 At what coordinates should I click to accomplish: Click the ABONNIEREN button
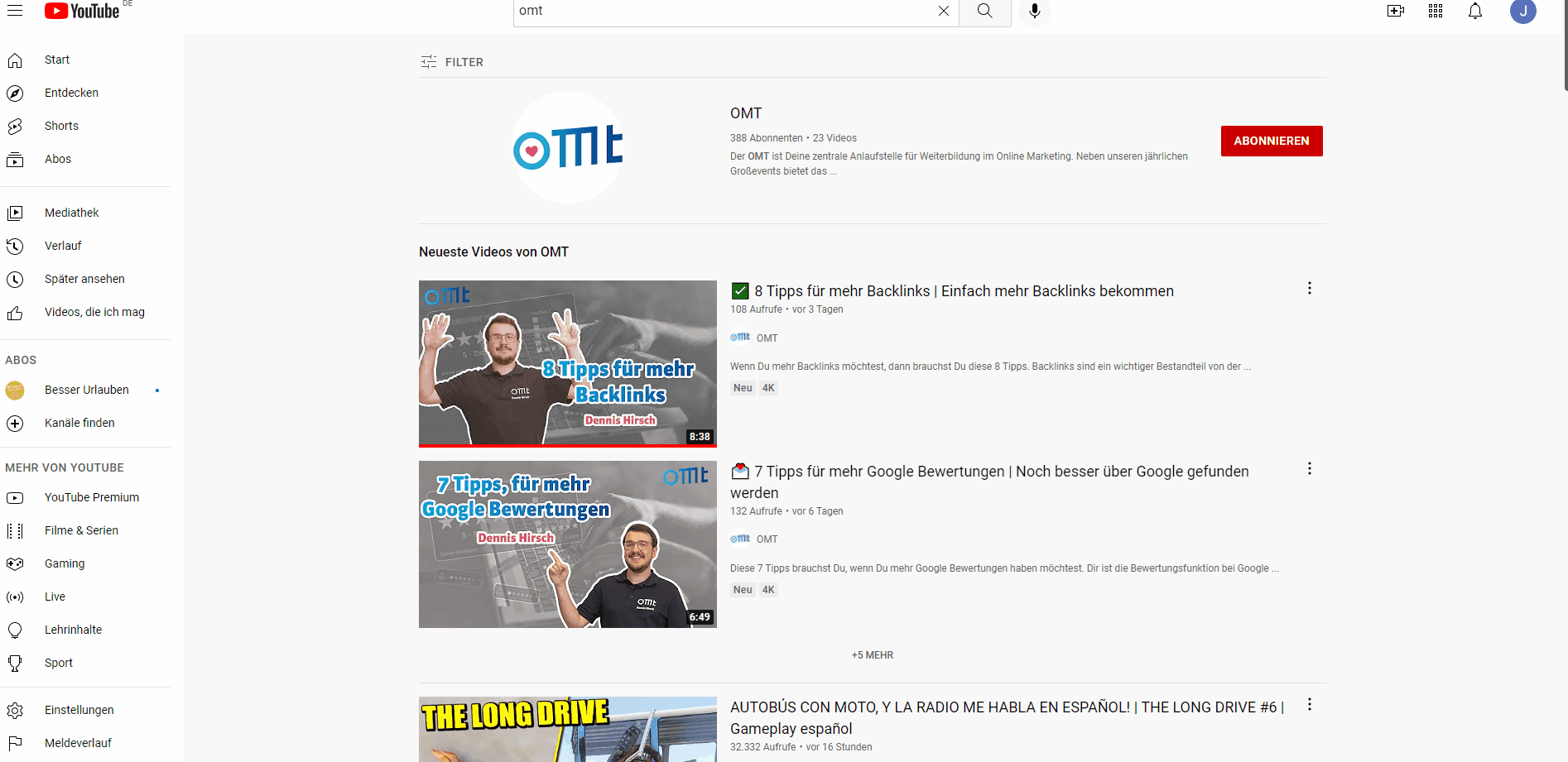coord(1272,141)
